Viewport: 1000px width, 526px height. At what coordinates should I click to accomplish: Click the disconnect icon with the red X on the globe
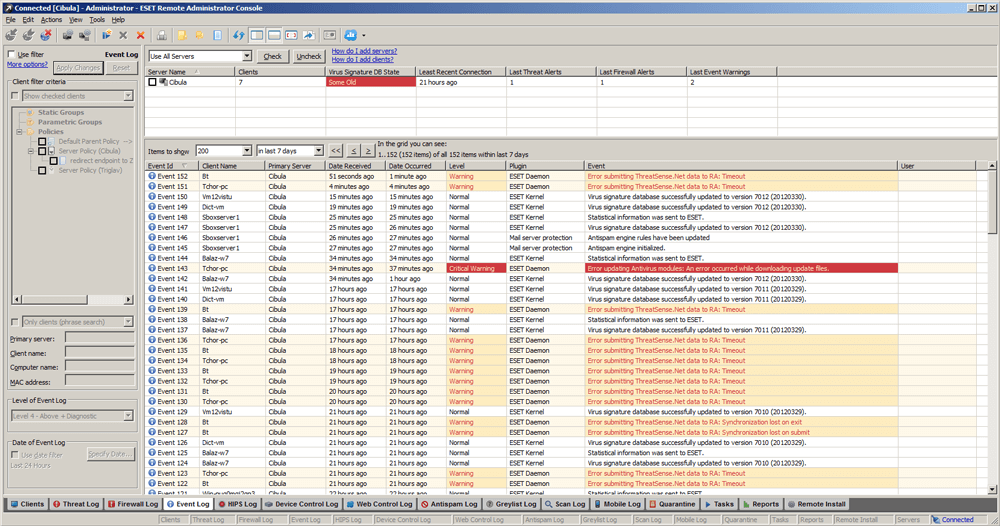click(x=45, y=35)
